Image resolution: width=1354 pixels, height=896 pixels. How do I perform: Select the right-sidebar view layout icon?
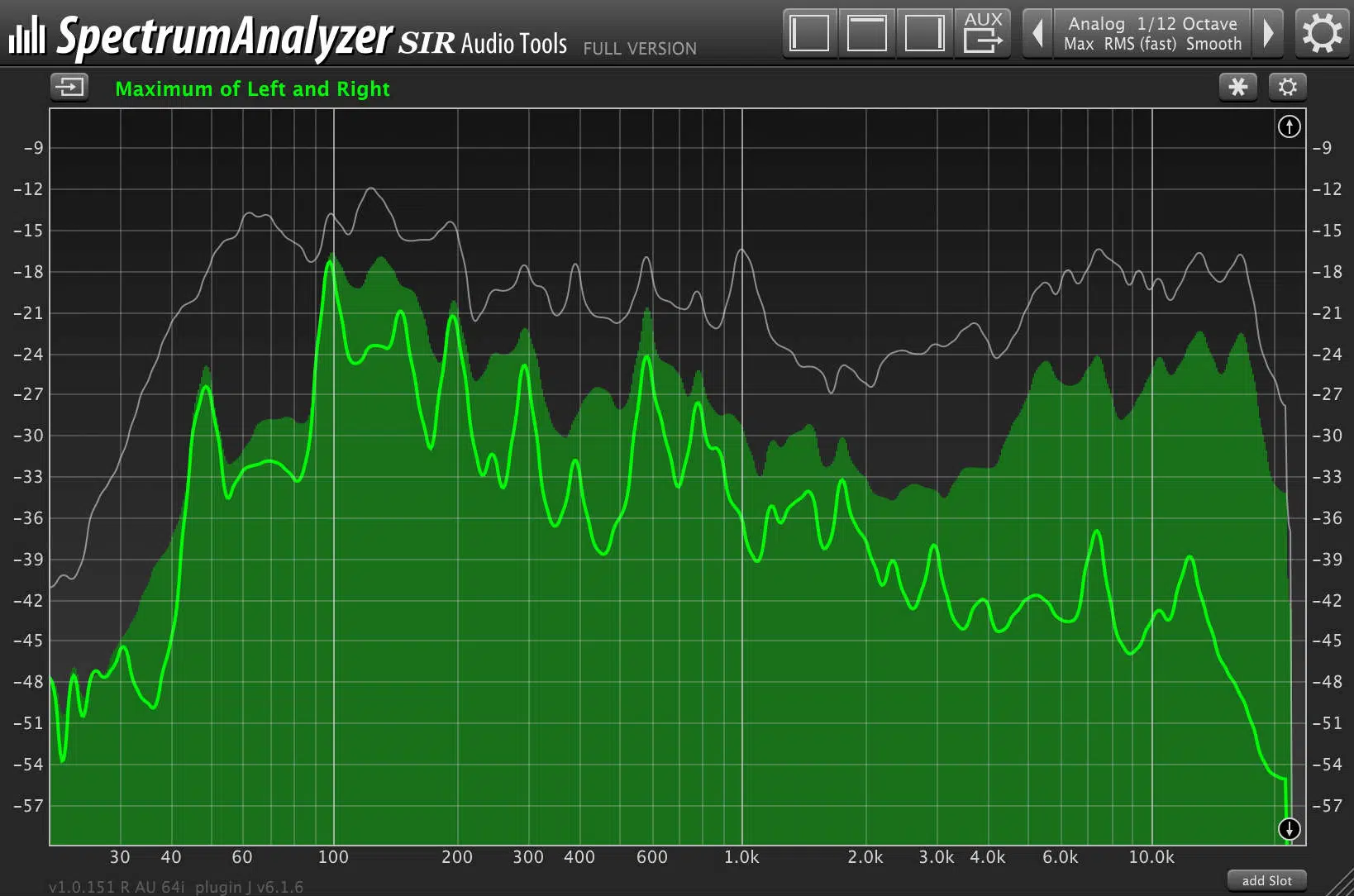point(925,34)
